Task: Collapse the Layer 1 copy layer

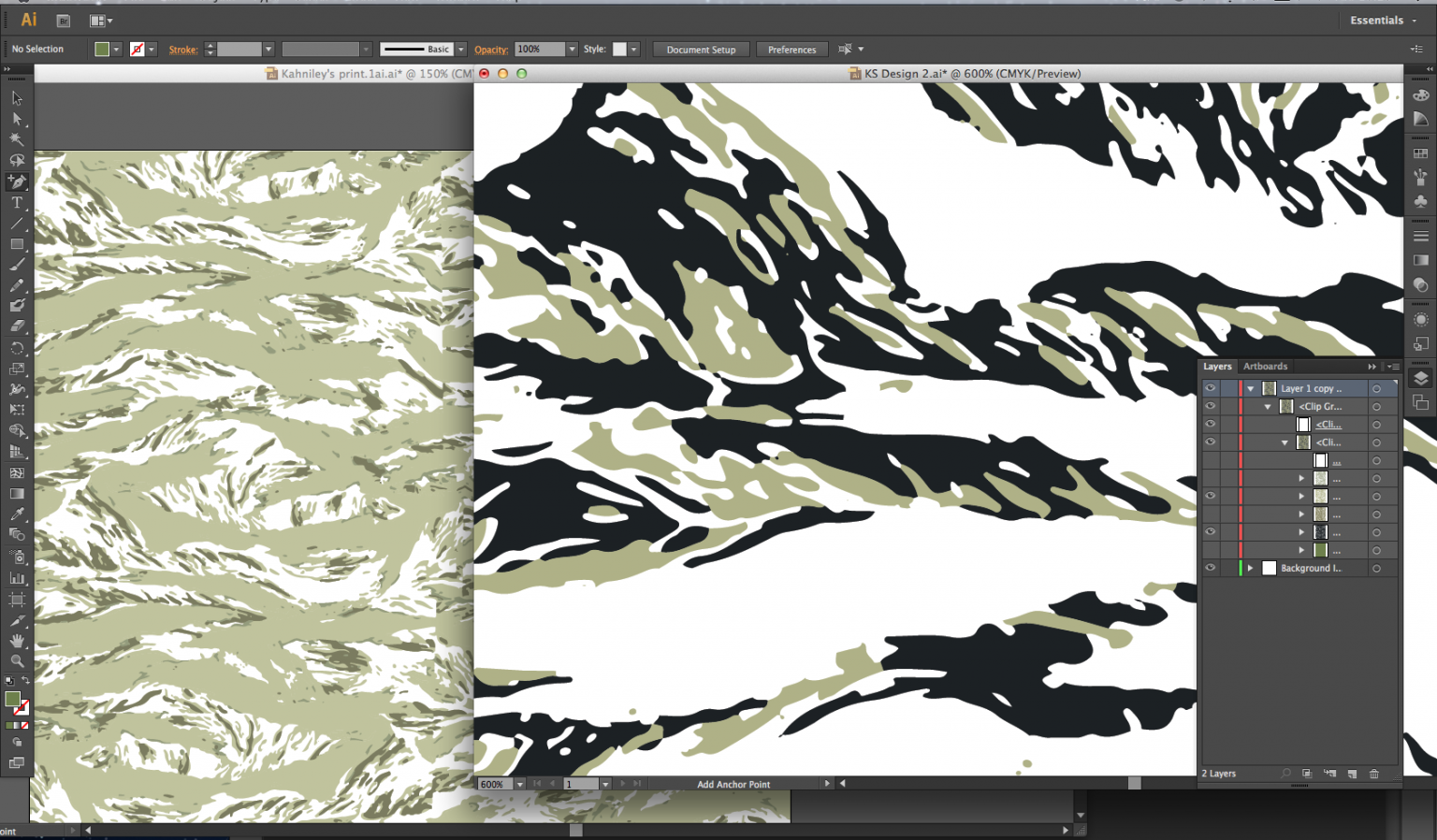Action: (1251, 388)
